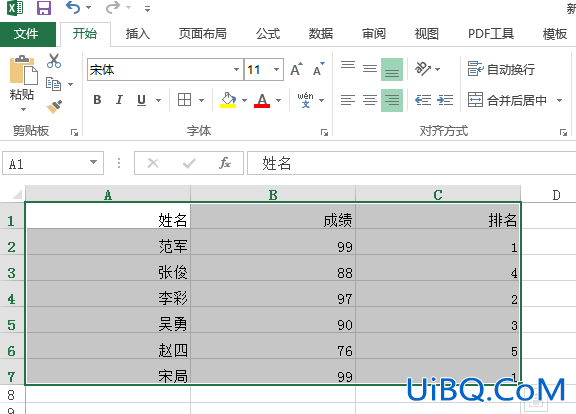Activate the Format Painter brush
Screen dimensions: 576x414
pos(54,107)
